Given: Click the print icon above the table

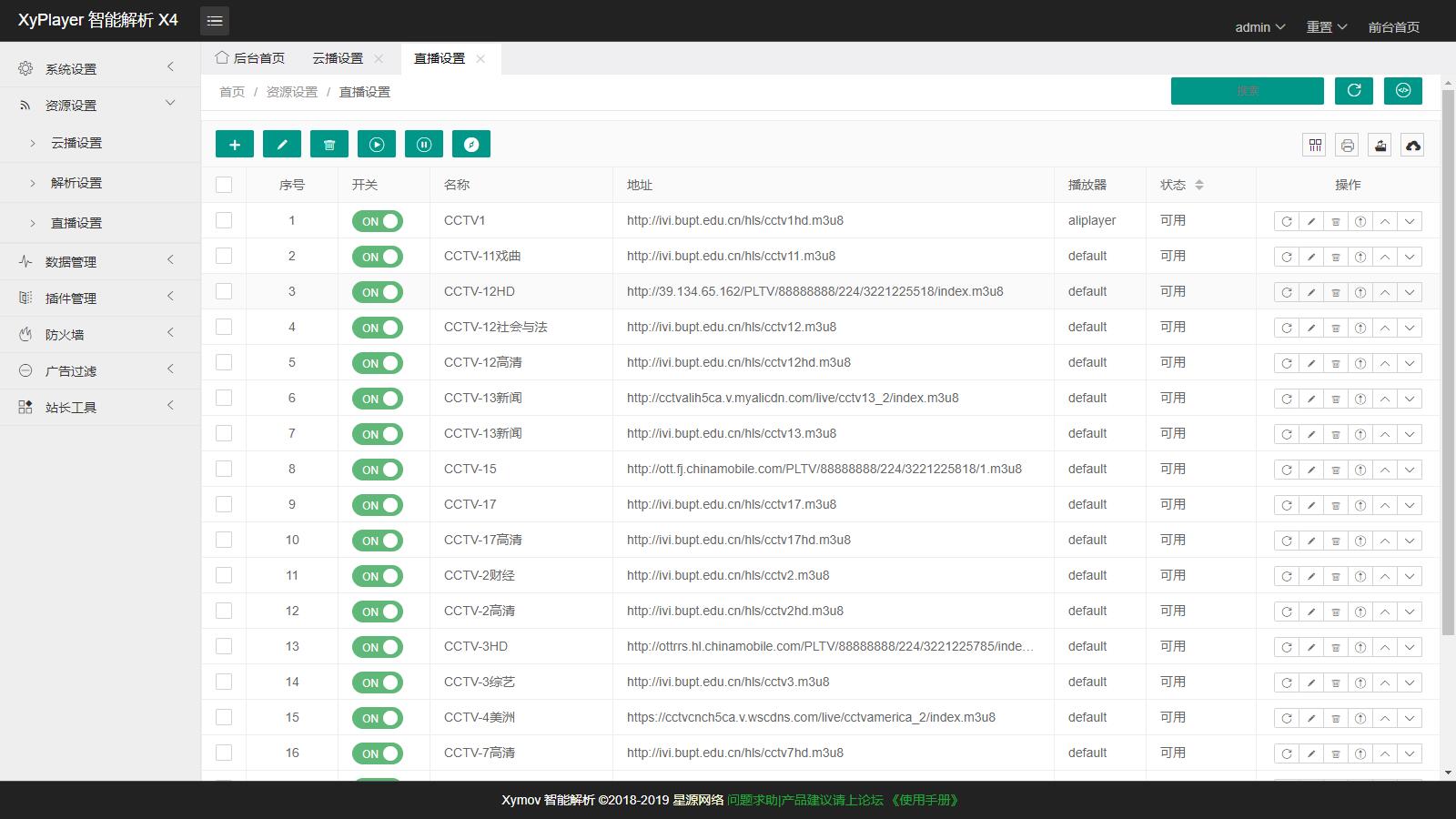Looking at the screenshot, I should point(1348,146).
